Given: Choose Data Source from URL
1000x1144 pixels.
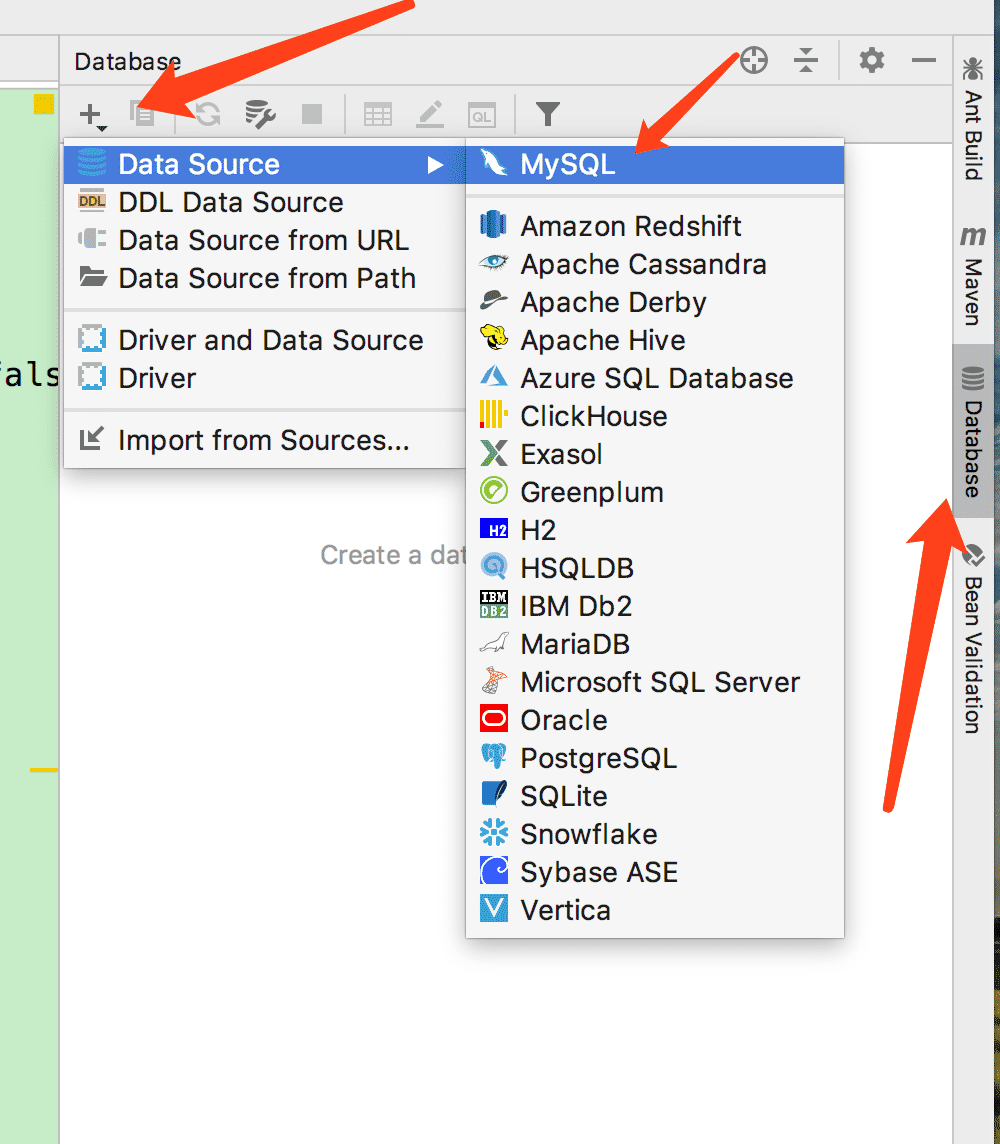Looking at the screenshot, I should [x=263, y=241].
